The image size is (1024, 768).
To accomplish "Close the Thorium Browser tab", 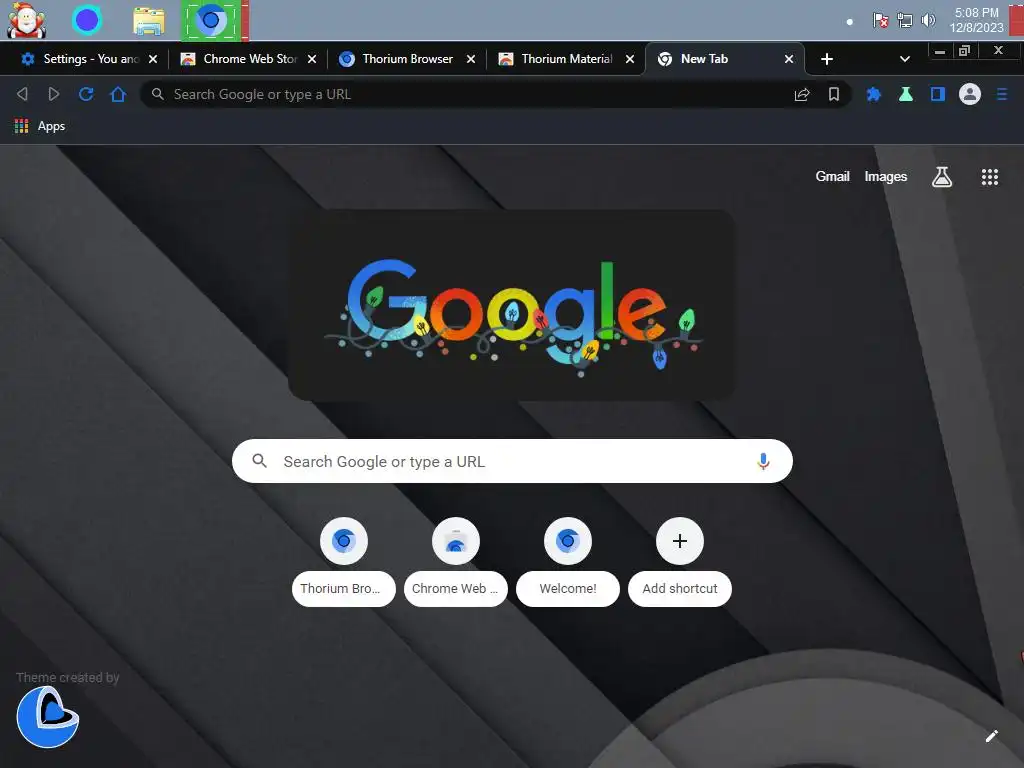I will (x=471, y=59).
